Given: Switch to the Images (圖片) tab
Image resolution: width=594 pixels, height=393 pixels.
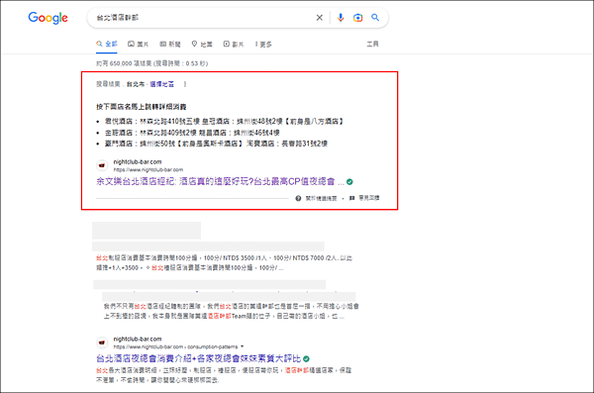Looking at the screenshot, I should click(138, 44).
